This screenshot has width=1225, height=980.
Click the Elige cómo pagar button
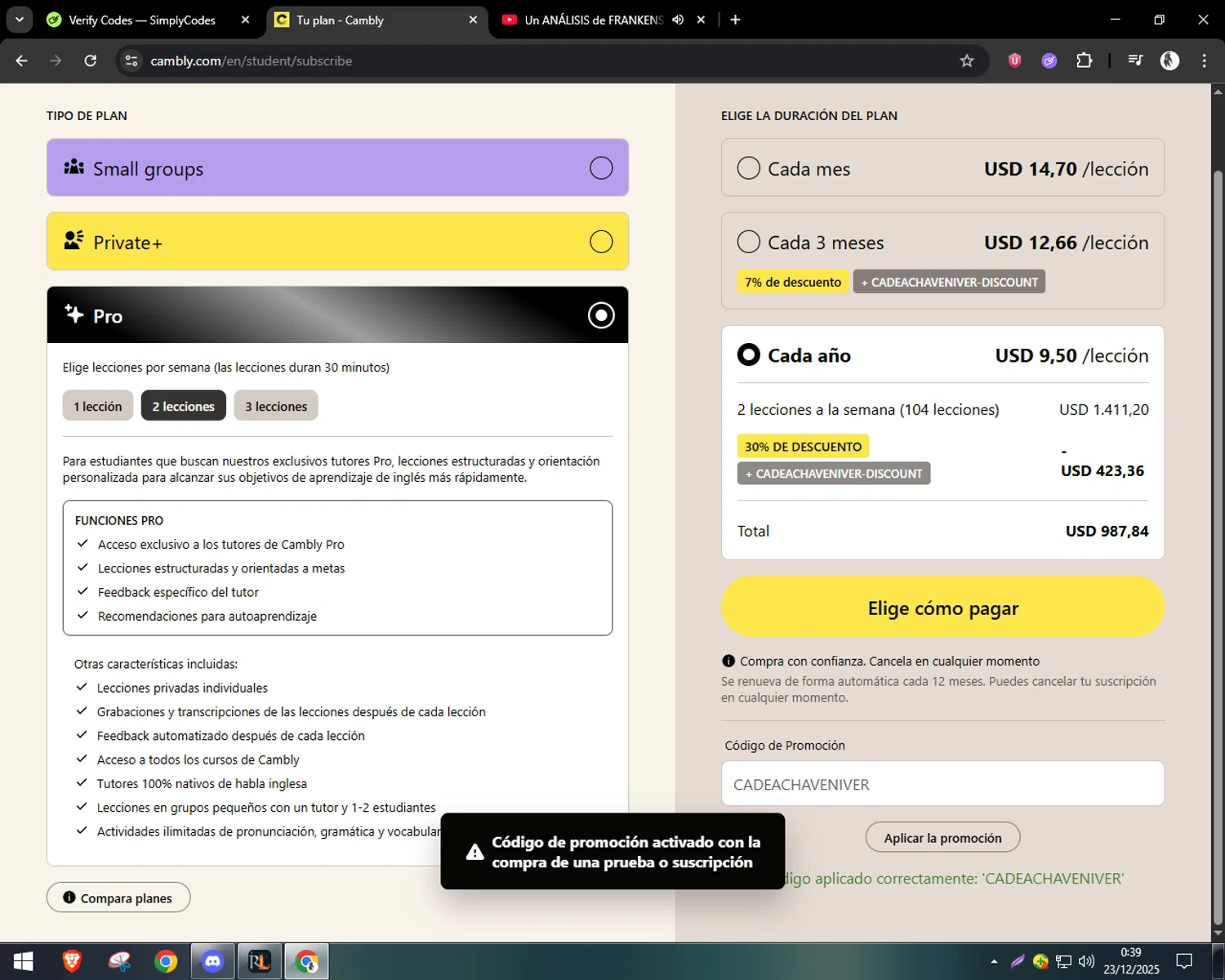942,607
